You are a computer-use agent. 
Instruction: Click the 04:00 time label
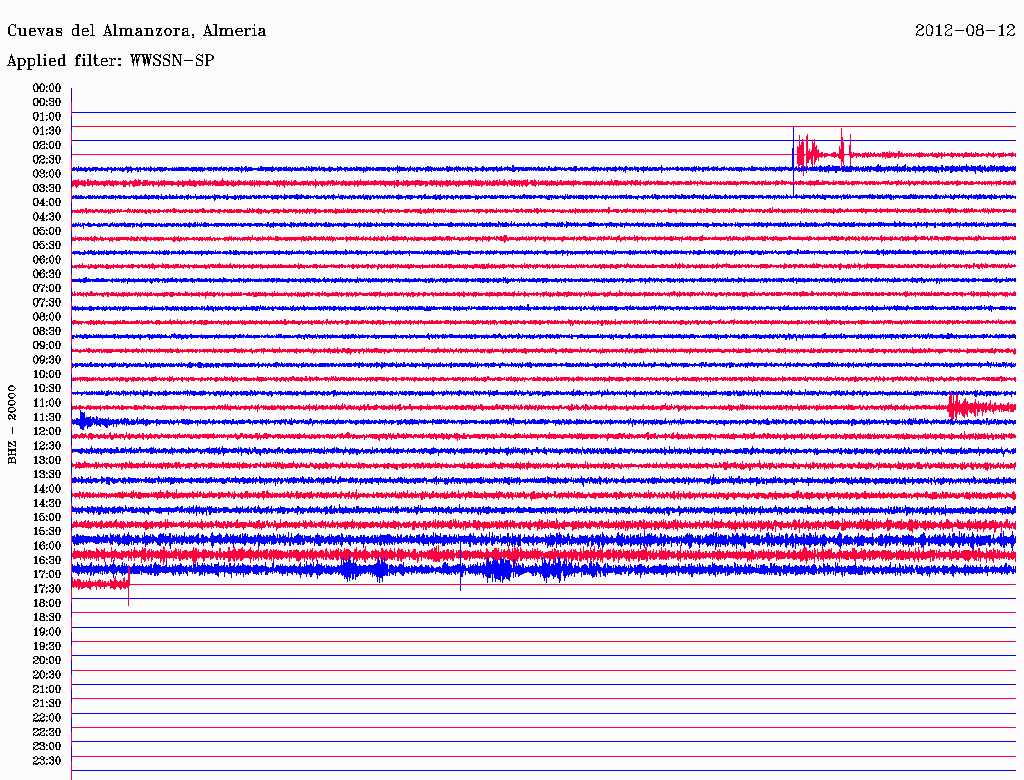47,203
